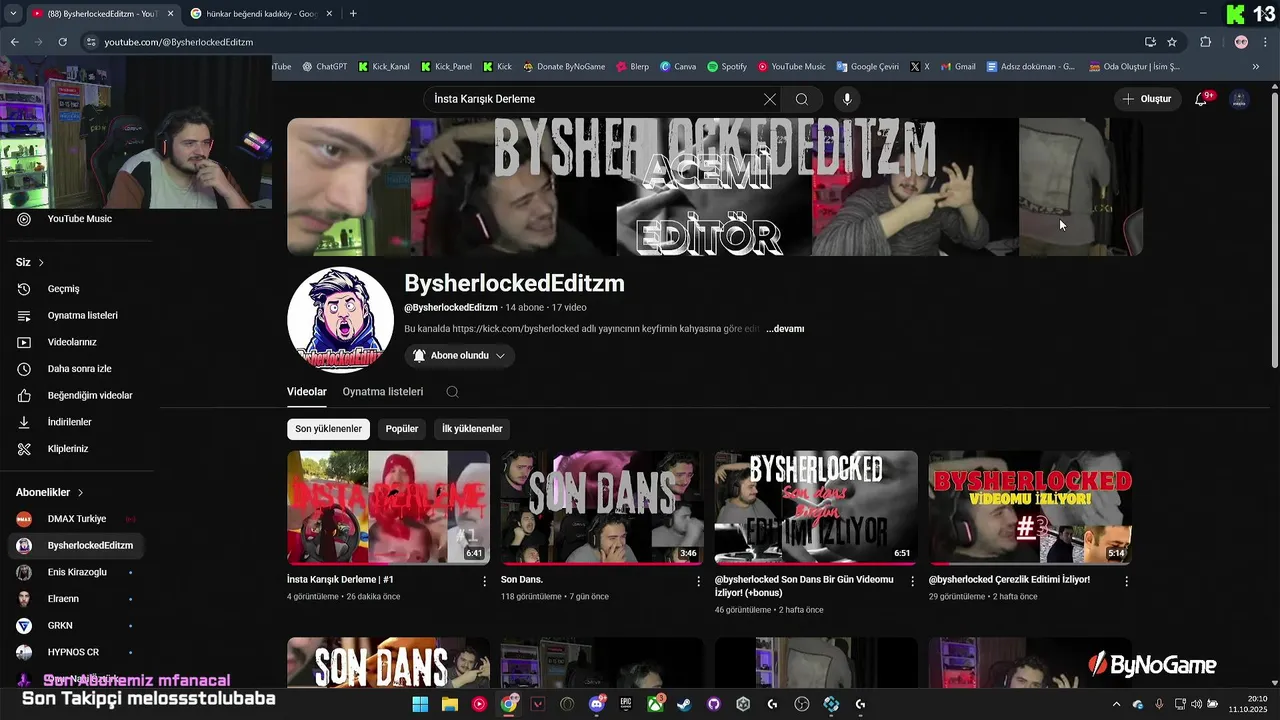Open the ChatGPT bookmark

coord(325,67)
